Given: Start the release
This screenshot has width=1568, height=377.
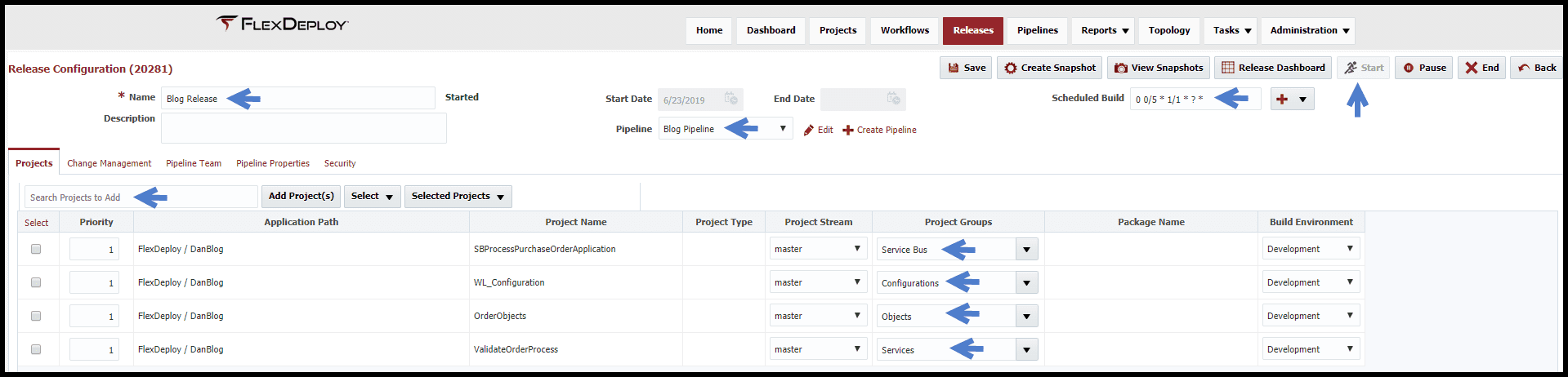Looking at the screenshot, I should pos(1364,68).
